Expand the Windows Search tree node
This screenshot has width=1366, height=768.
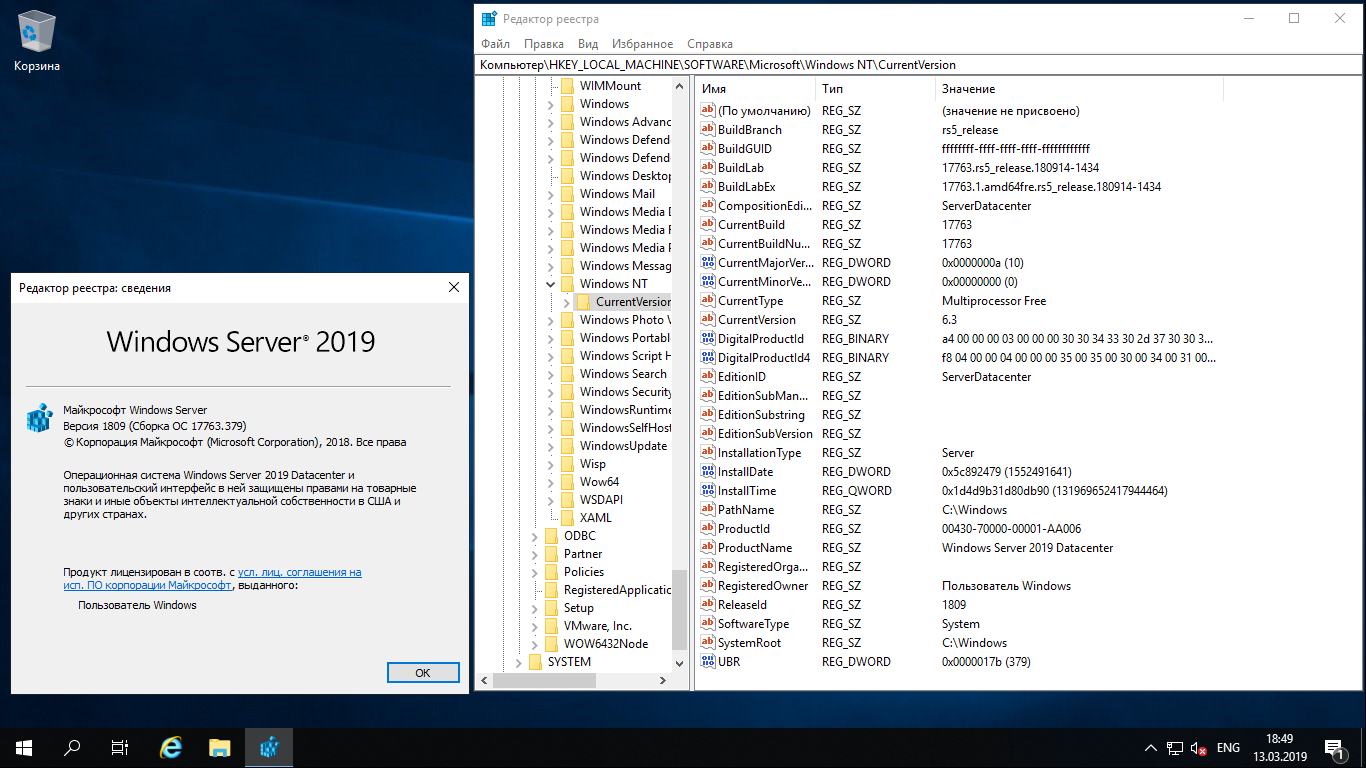pos(550,374)
